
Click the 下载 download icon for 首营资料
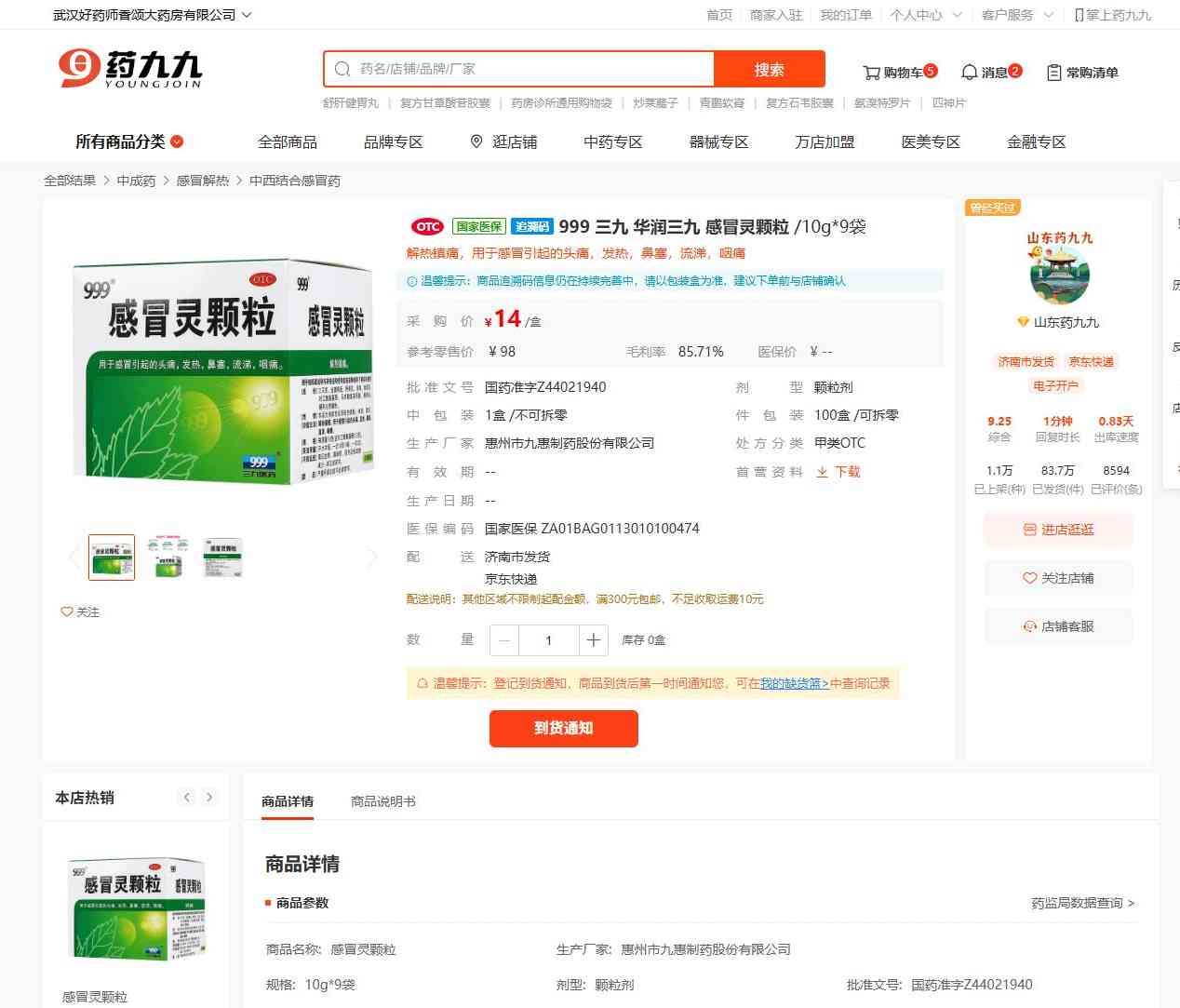(823, 472)
